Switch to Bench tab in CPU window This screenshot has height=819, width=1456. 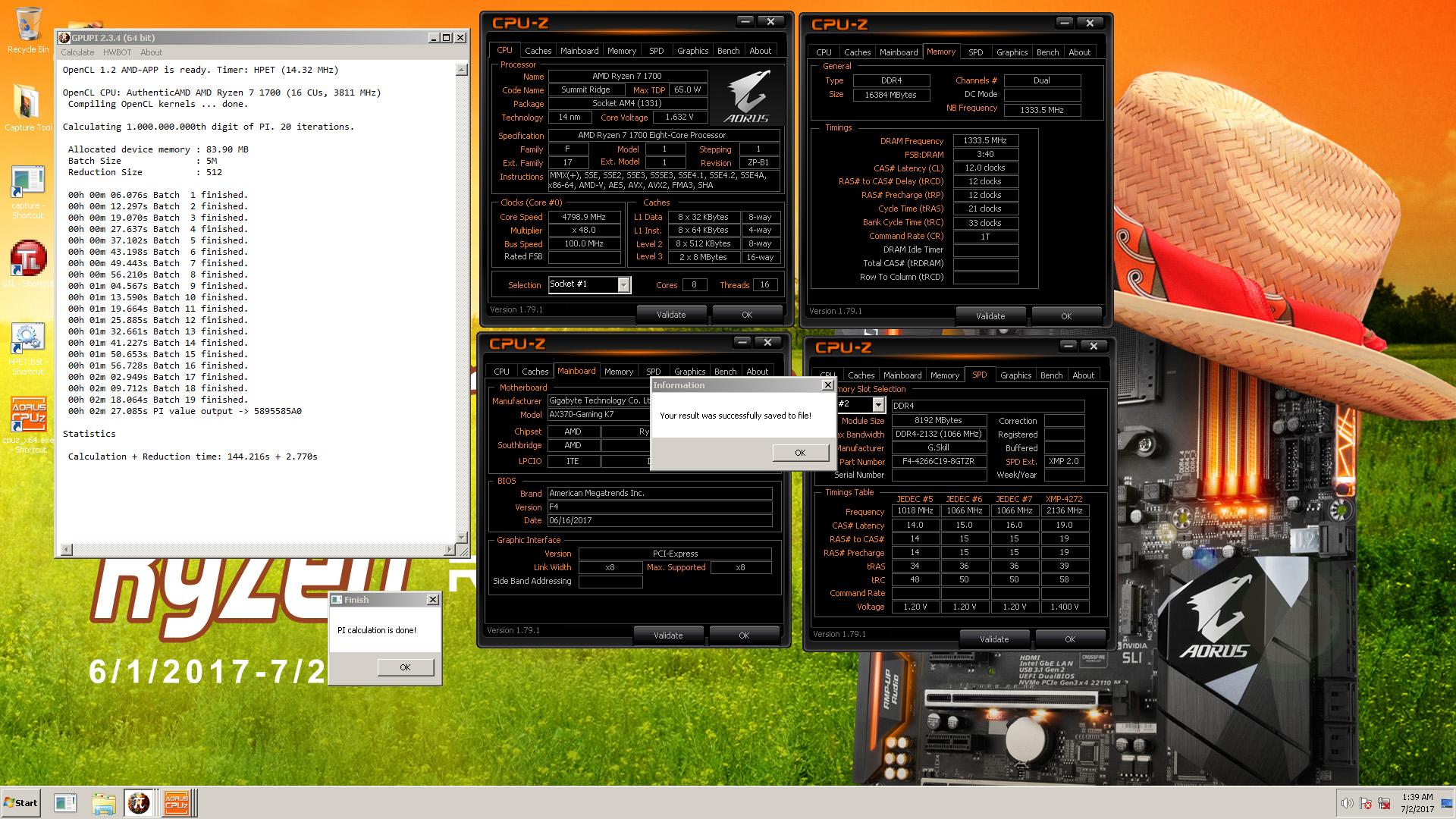click(728, 51)
